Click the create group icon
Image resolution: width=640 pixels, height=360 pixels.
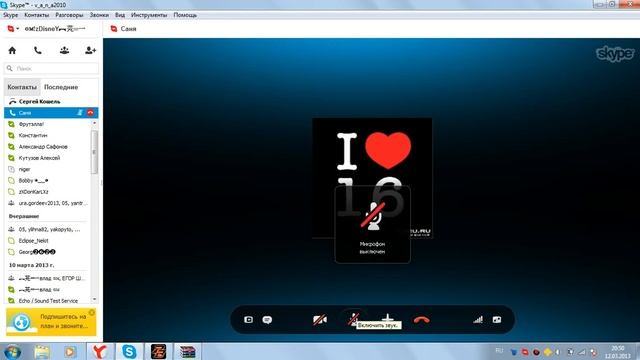[64, 51]
